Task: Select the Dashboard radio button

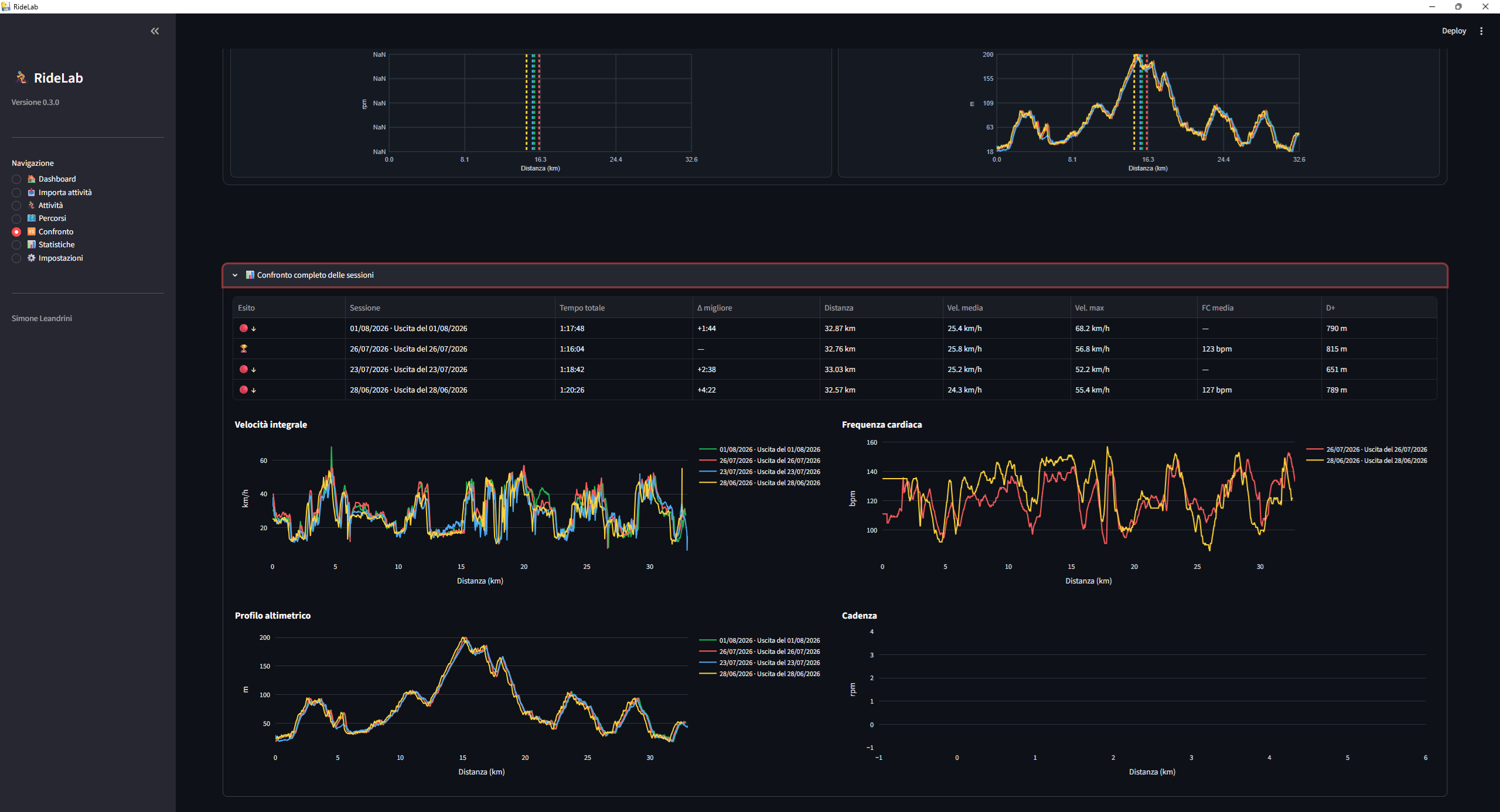Action: click(x=16, y=179)
